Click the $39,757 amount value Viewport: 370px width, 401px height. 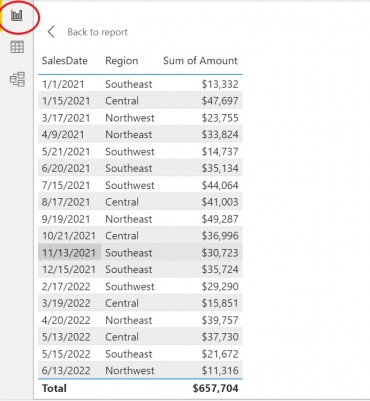(220, 320)
